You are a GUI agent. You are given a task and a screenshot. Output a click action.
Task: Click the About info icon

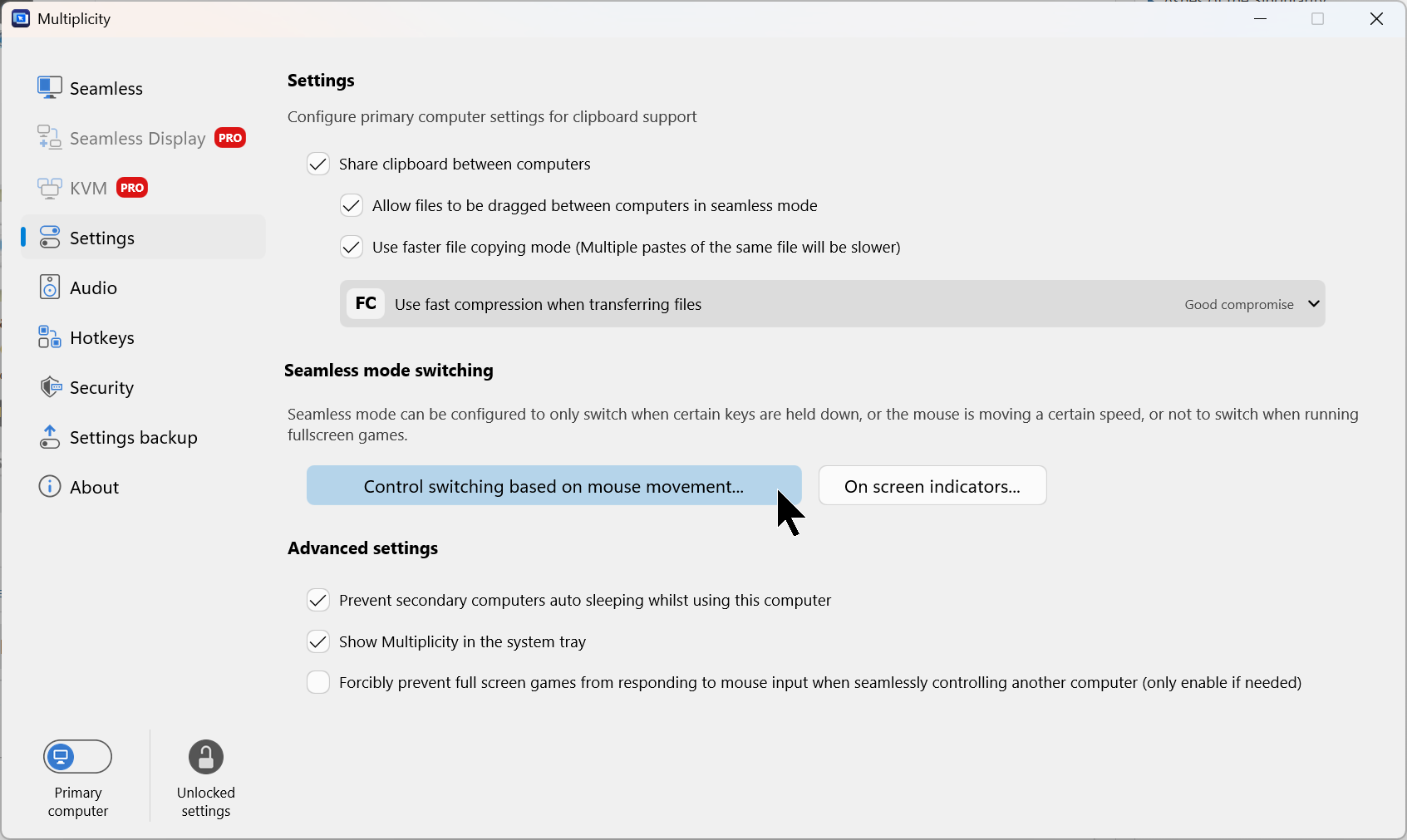(x=50, y=487)
